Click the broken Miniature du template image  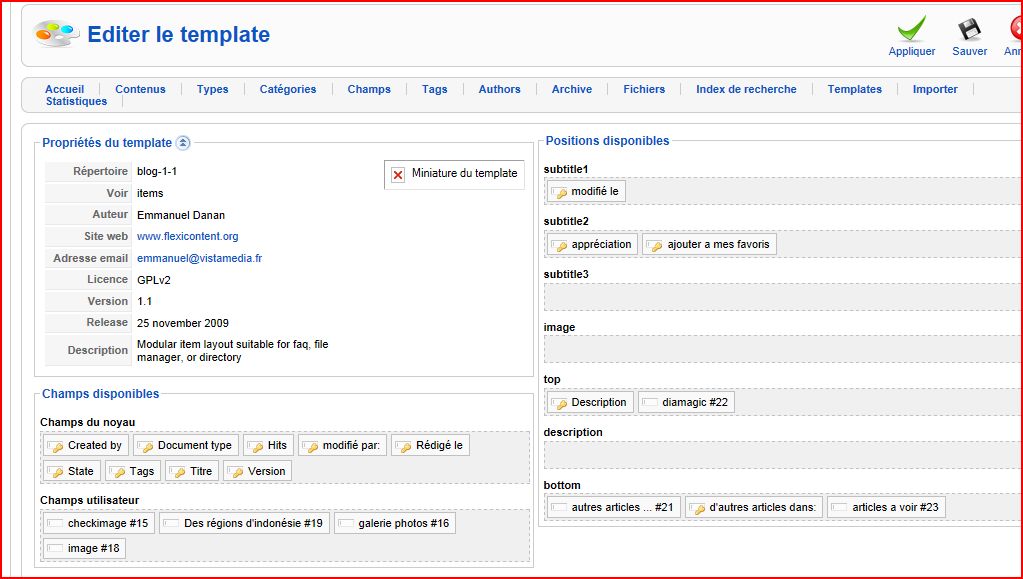tap(398, 174)
